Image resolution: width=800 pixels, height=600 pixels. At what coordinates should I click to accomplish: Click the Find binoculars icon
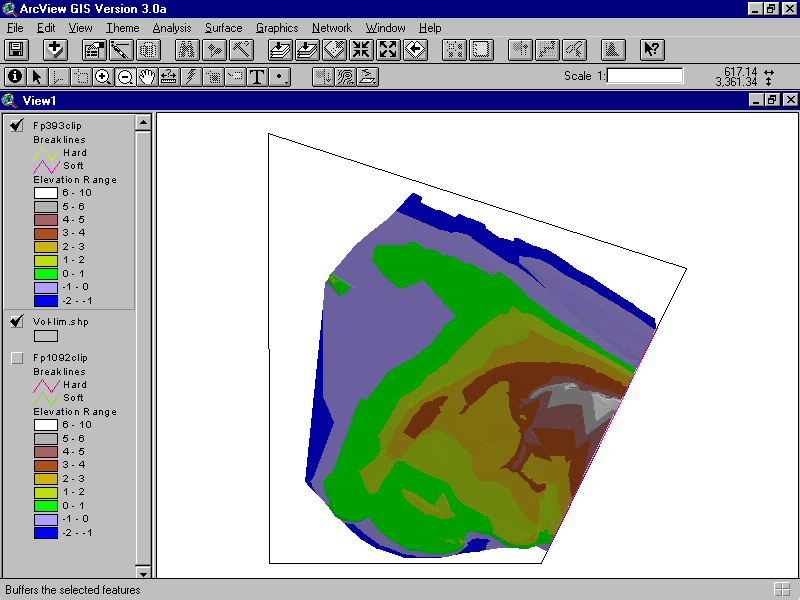186,49
